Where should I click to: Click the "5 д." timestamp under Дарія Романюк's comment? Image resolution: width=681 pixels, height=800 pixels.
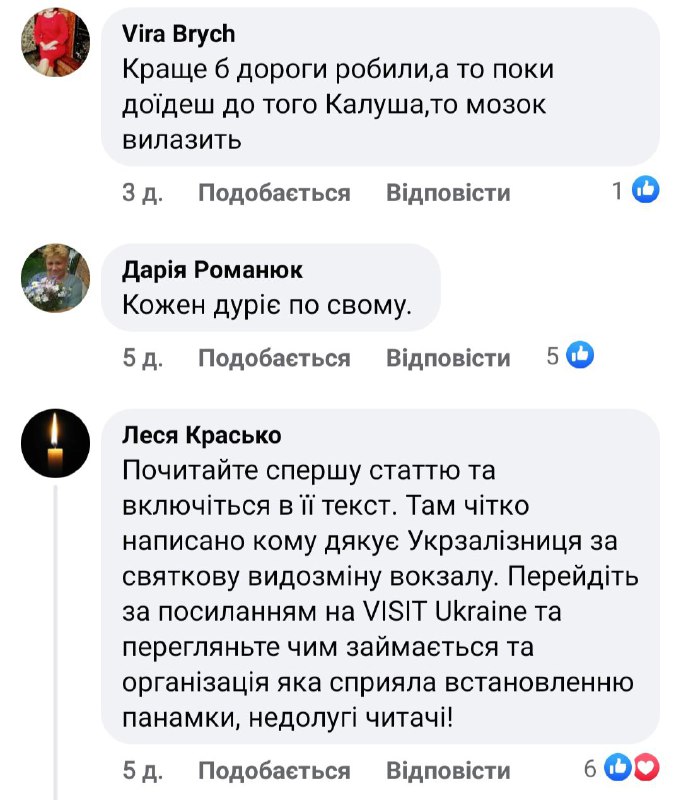(143, 357)
